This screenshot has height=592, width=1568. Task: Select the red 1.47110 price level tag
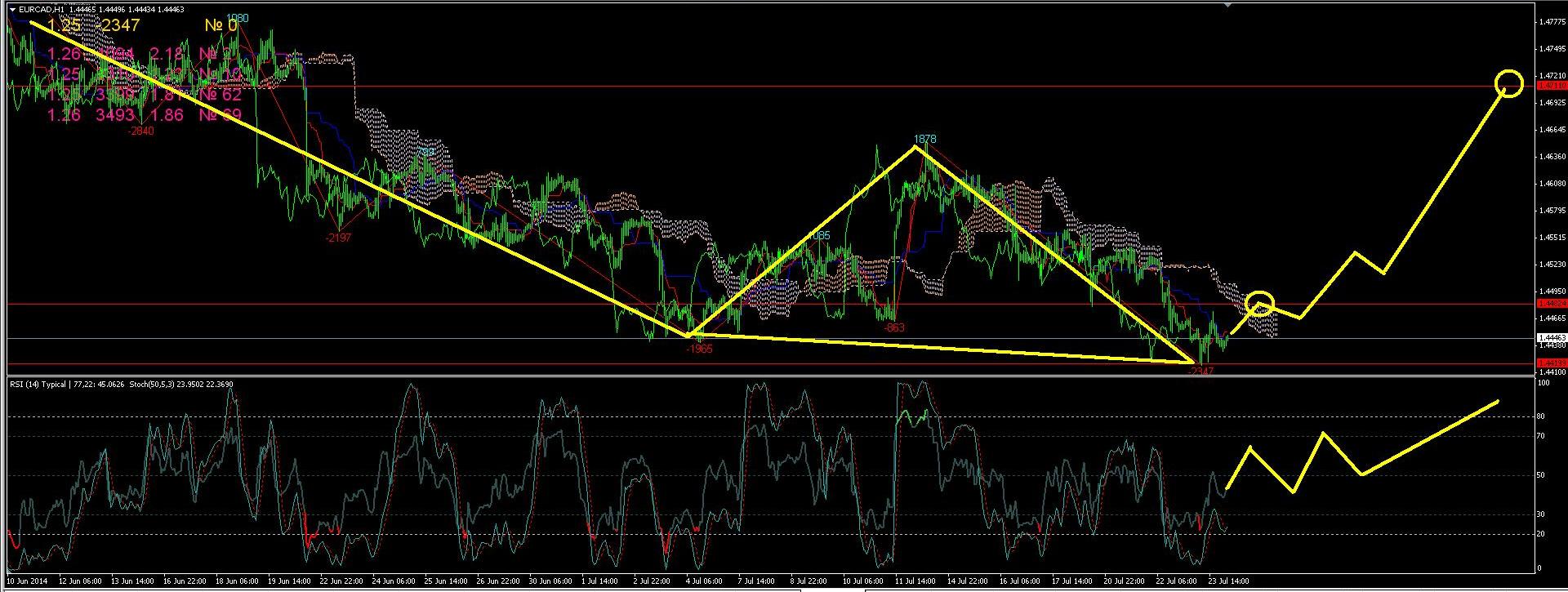(1551, 86)
